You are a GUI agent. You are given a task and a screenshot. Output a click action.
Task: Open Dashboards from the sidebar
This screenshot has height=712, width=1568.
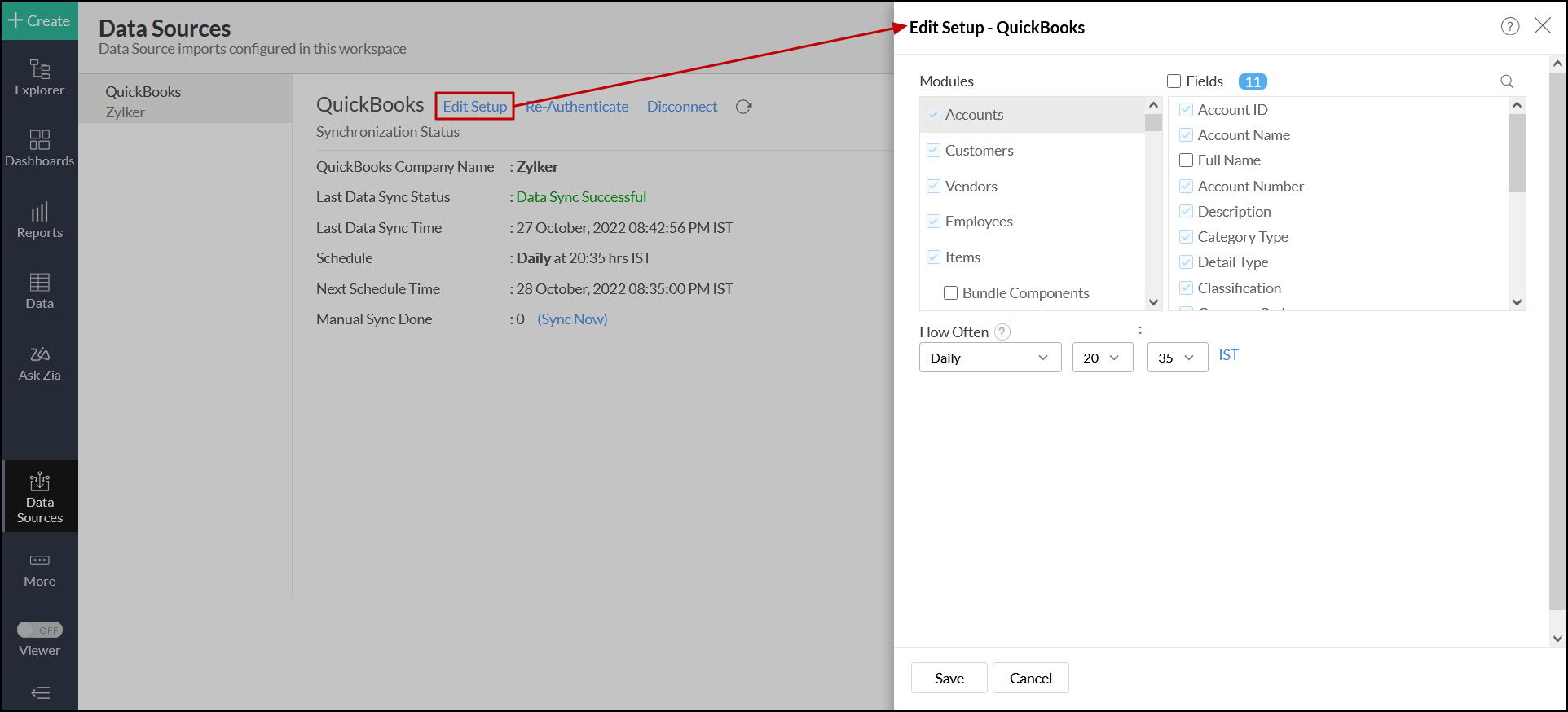click(x=39, y=148)
